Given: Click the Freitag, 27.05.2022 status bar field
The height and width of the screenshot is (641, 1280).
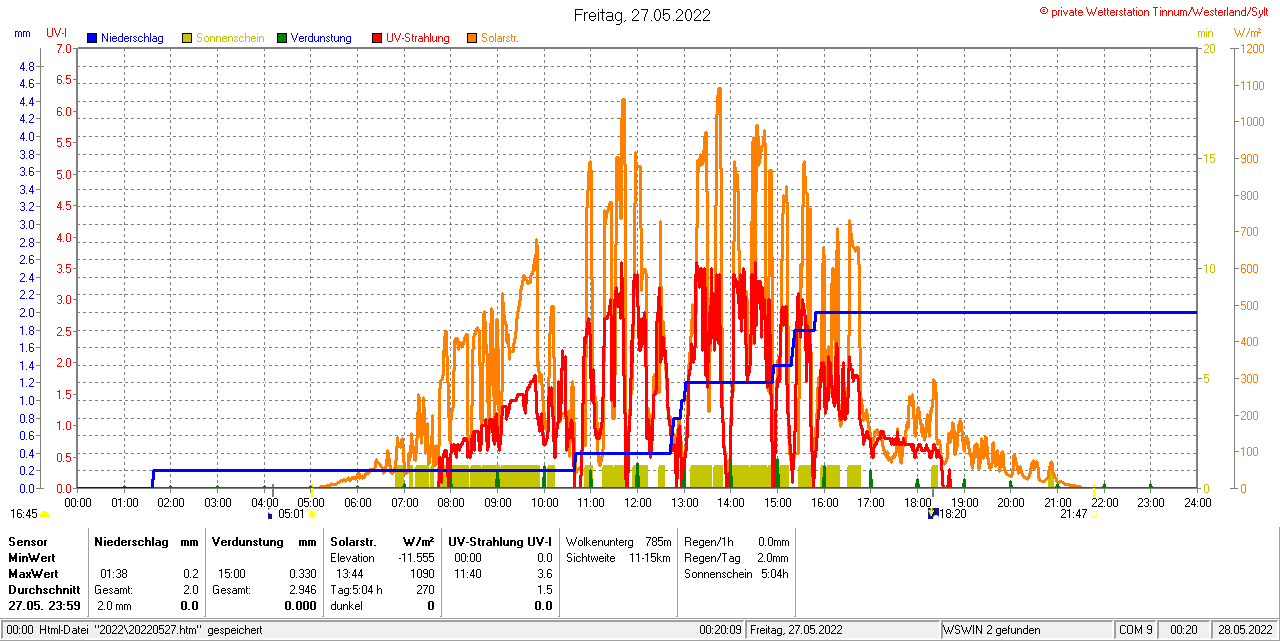Looking at the screenshot, I should (843, 630).
